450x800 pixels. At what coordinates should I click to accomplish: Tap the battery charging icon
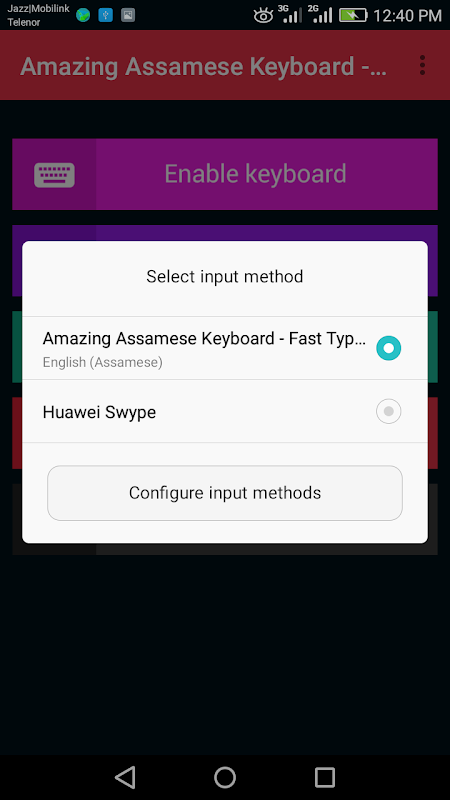(353, 15)
